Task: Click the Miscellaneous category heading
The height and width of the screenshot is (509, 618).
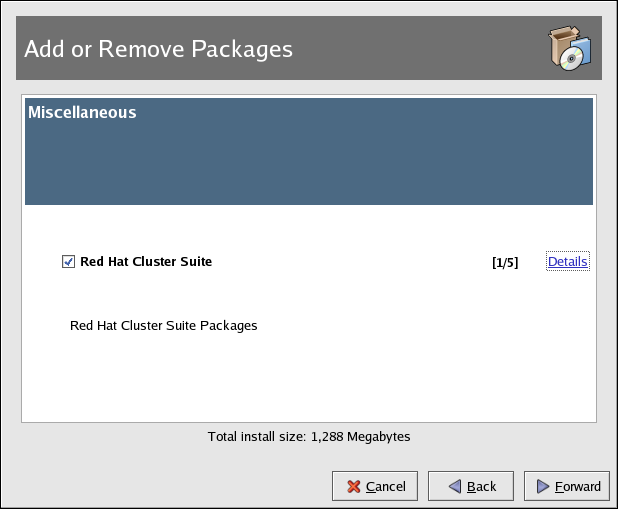Action: tap(82, 113)
